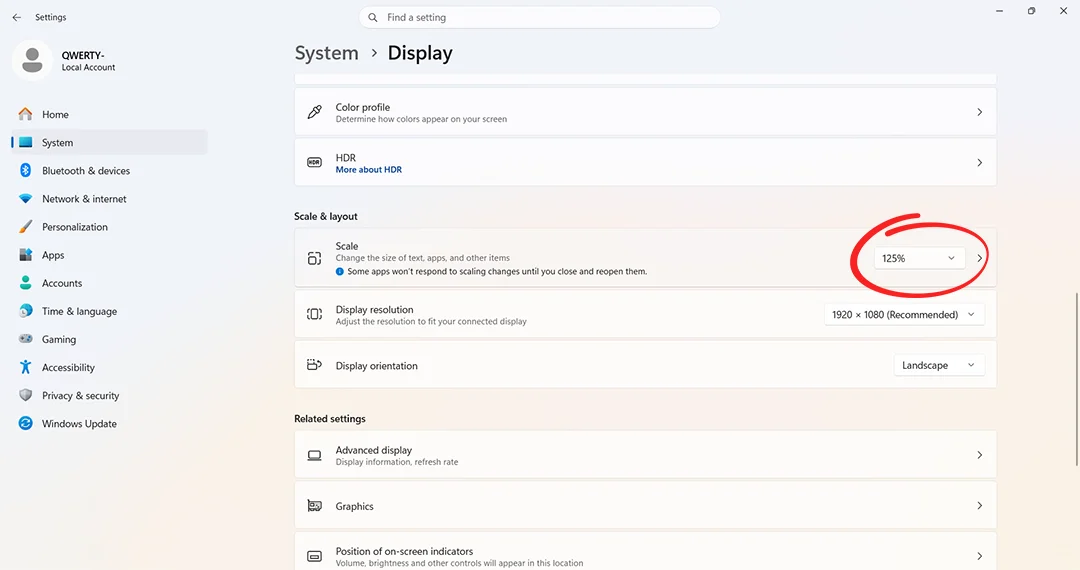Viewport: 1080px width, 570px height.
Task: Minimize the Settings window
Action: 999,11
